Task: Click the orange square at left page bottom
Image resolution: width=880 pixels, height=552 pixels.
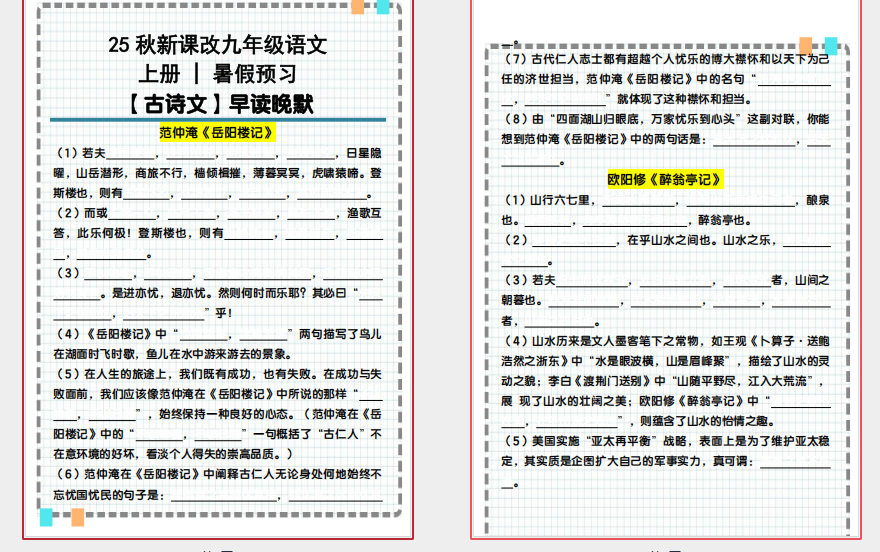Action: click(77, 517)
